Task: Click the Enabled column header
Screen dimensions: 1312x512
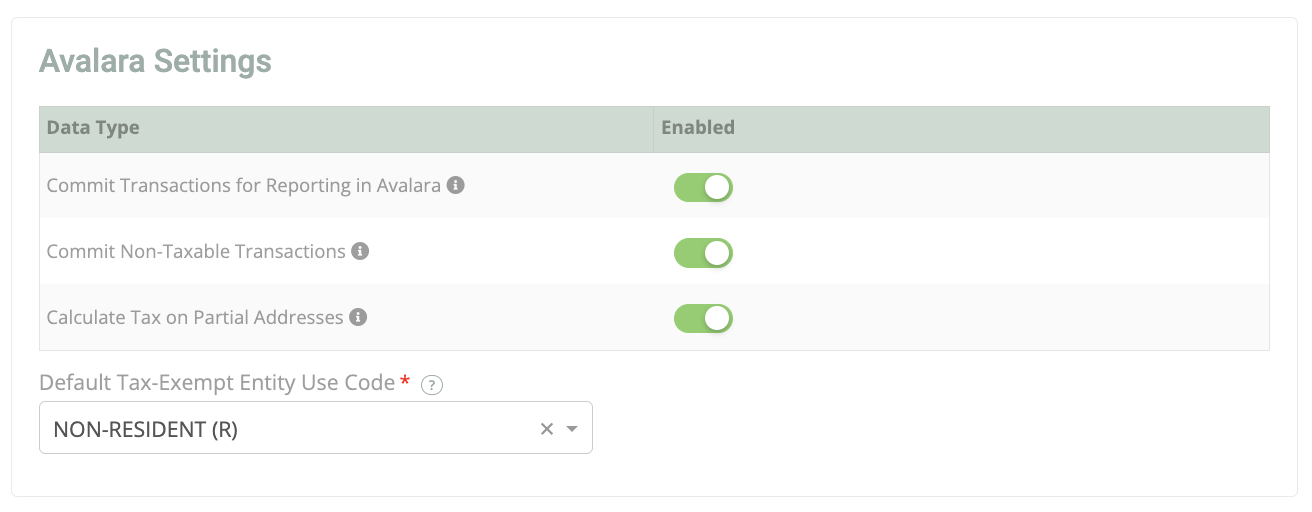Action: (698, 128)
